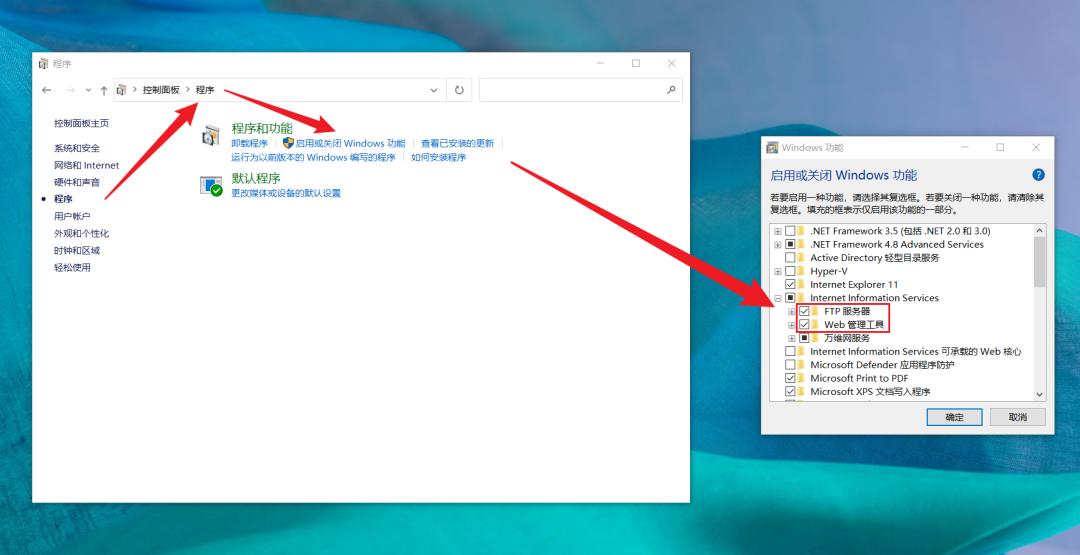1080x555 pixels.
Task: Refresh the control panel address bar
Action: coord(459,90)
